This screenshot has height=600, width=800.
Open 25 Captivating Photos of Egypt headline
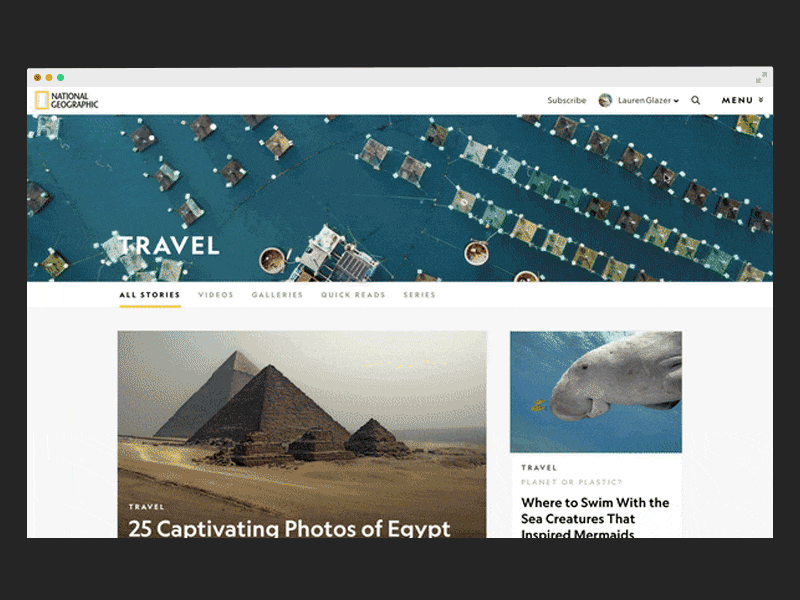289,529
